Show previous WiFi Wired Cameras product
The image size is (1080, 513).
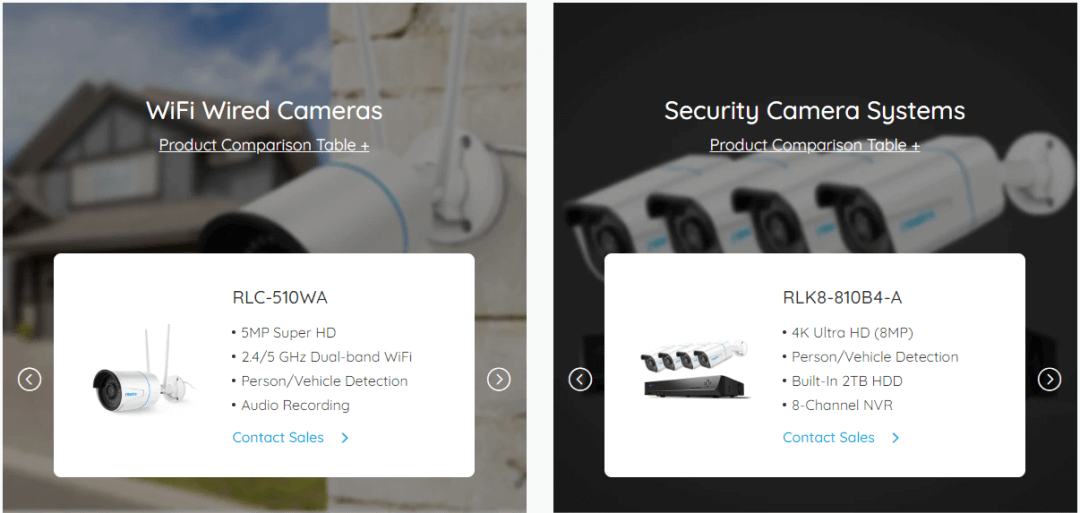click(x=30, y=379)
